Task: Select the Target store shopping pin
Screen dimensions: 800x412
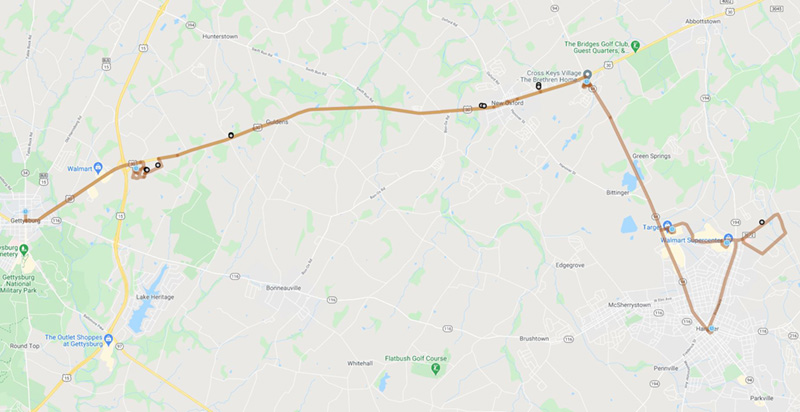Action: point(667,225)
